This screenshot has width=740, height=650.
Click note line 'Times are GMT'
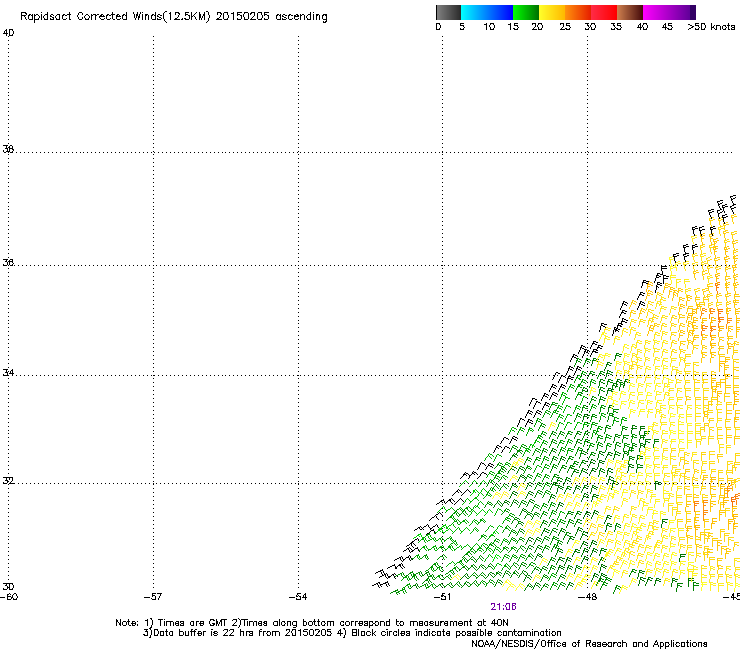tap(193, 623)
